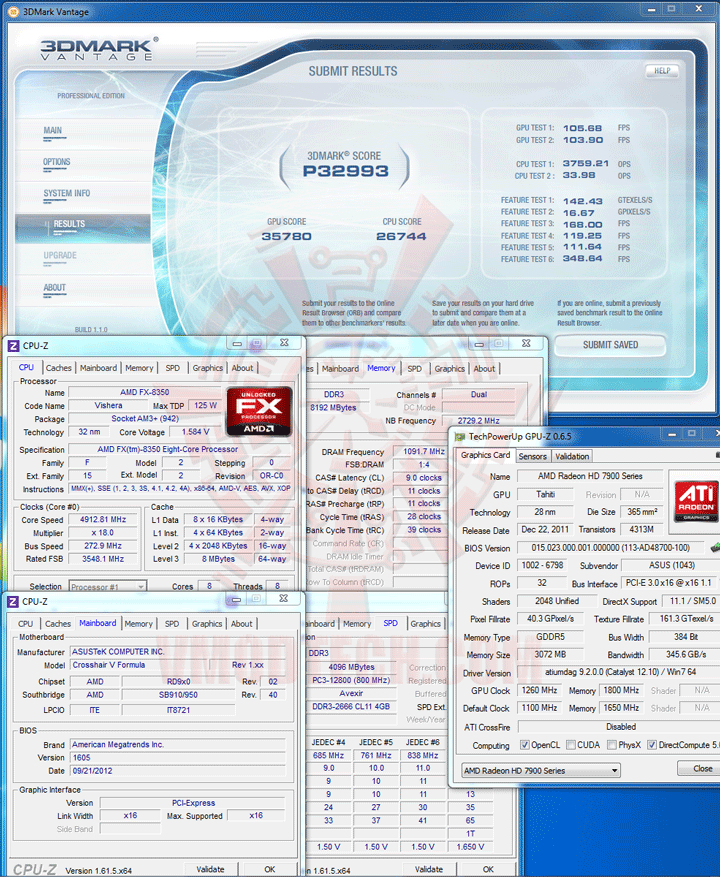Screen dimensions: 720x877
Task: Select About tab in CPU-Z Memory window
Action: point(484,369)
